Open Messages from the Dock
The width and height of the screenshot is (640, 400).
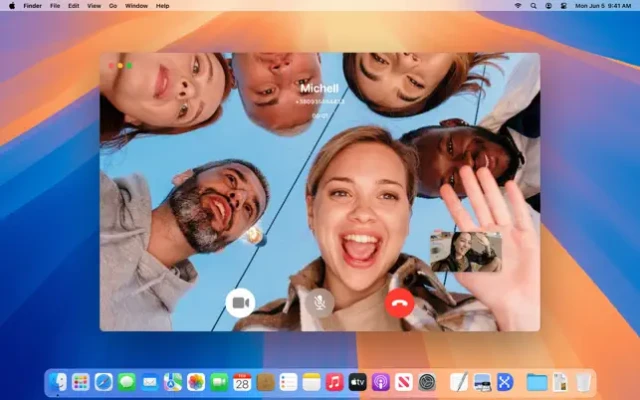127,382
